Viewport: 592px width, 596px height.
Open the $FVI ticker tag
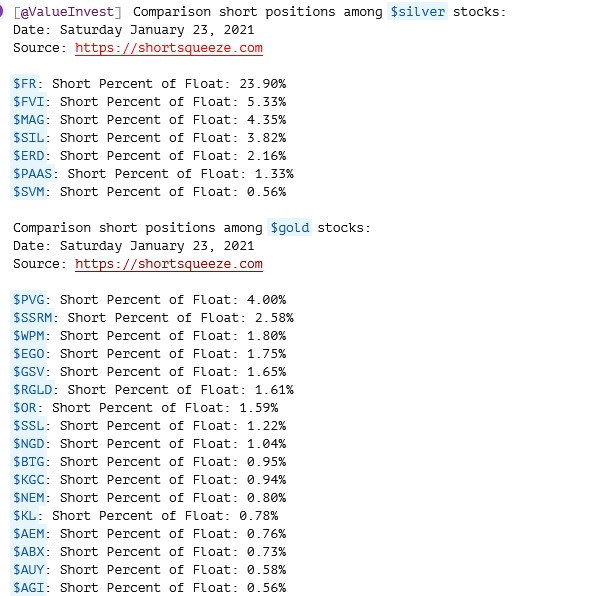coord(29,102)
